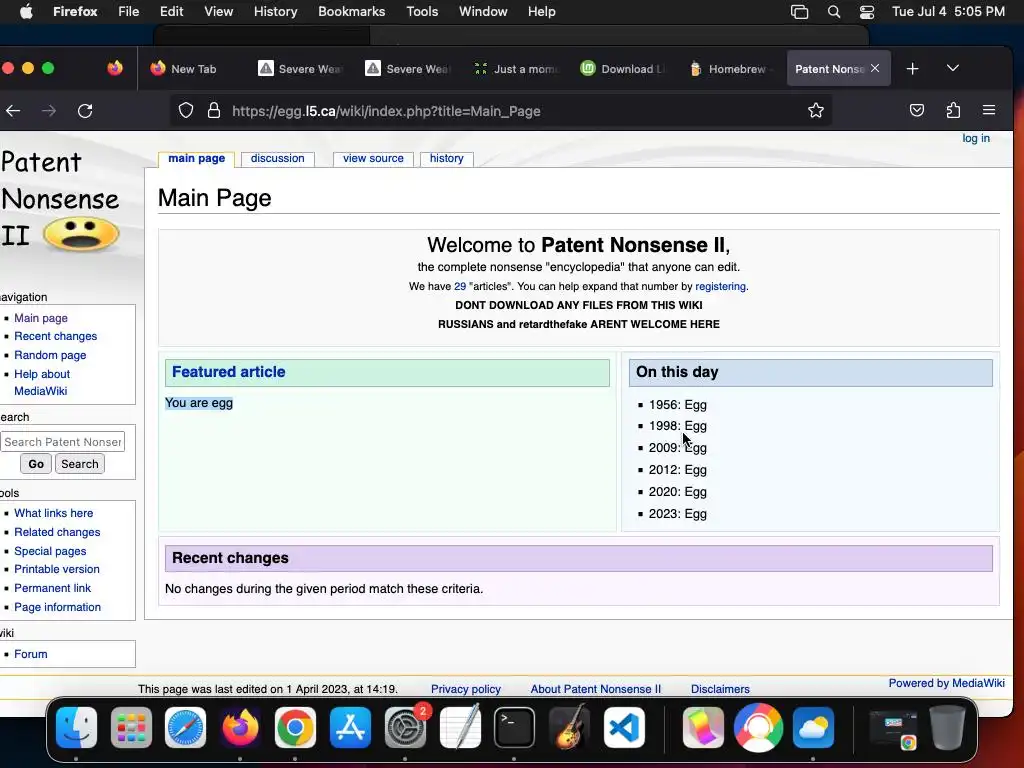Launch Safari from the dock
1024x768 pixels.
pos(185,727)
